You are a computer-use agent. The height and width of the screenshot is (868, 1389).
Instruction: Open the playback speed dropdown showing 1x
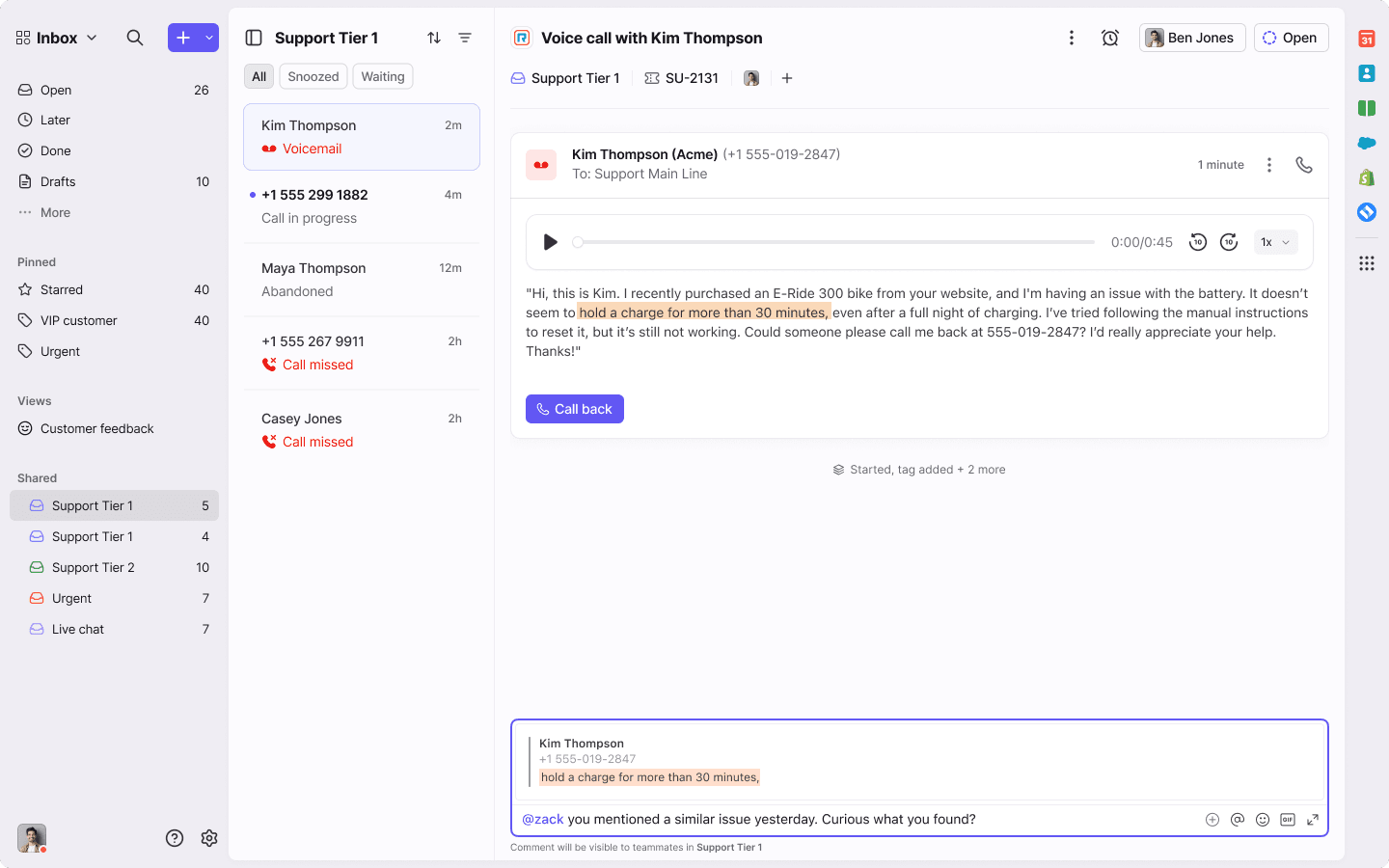click(1275, 242)
